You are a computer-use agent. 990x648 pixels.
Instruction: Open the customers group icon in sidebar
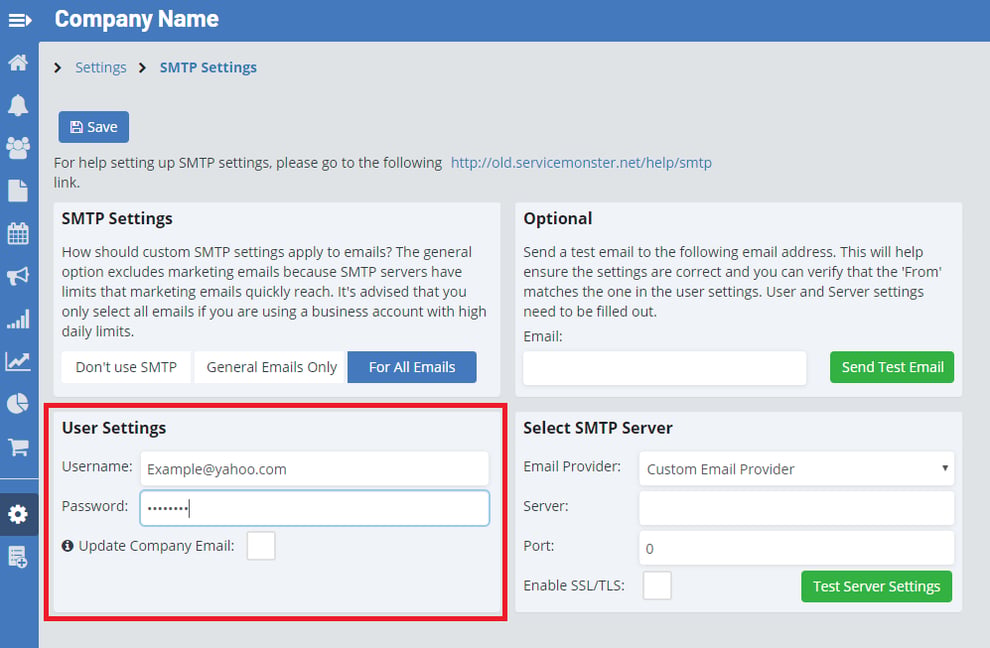pyautogui.click(x=18, y=148)
